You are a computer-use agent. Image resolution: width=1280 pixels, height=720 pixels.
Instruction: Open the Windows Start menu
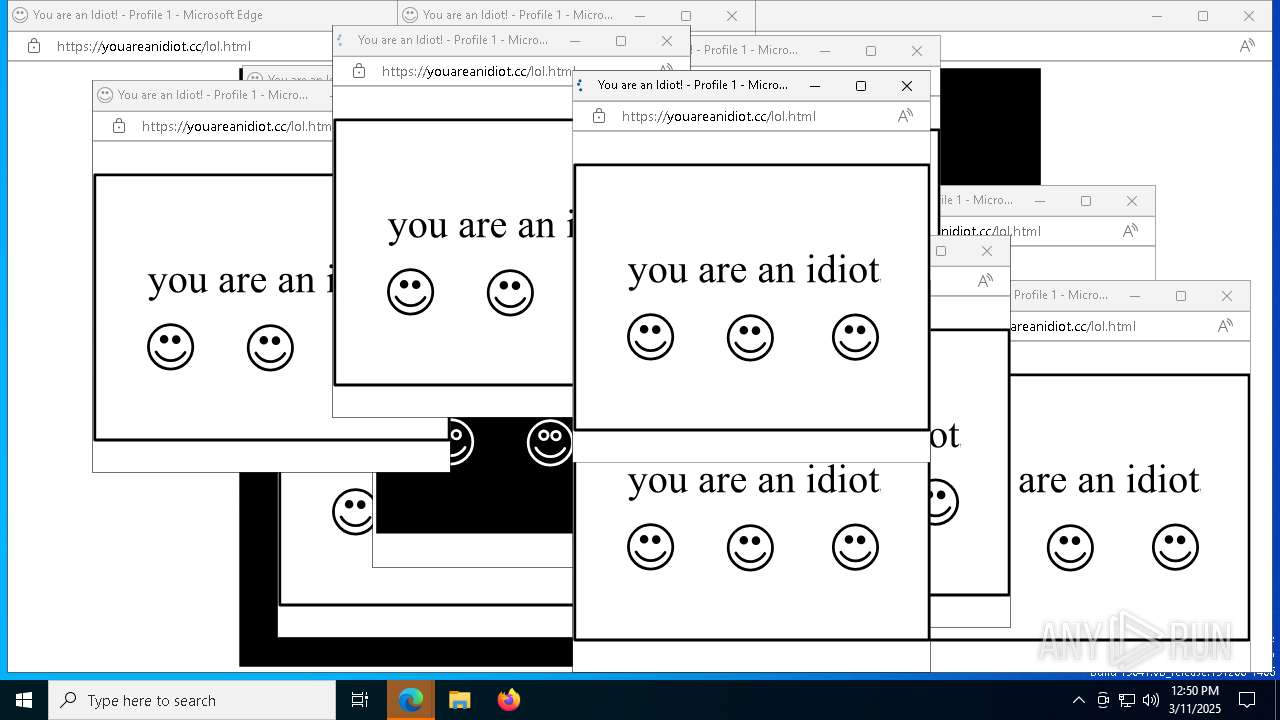pyautogui.click(x=24, y=700)
